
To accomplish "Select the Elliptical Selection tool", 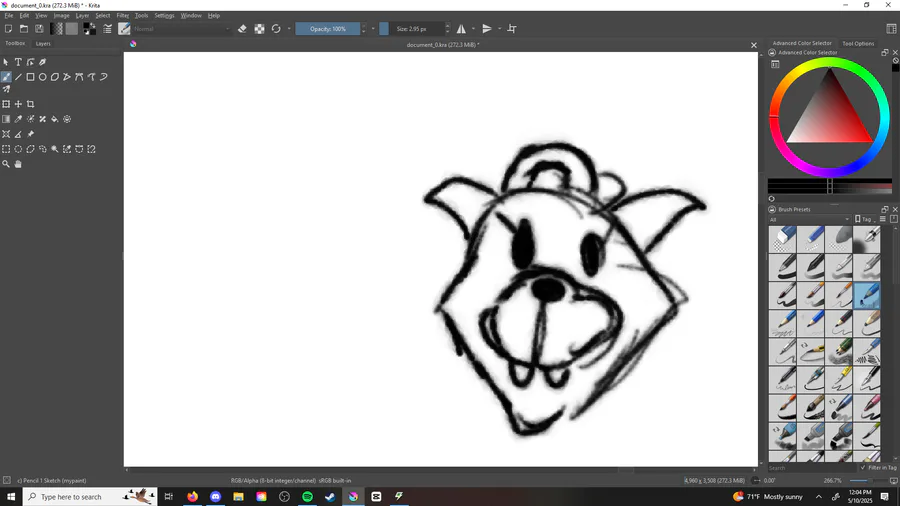I will tap(18, 149).
